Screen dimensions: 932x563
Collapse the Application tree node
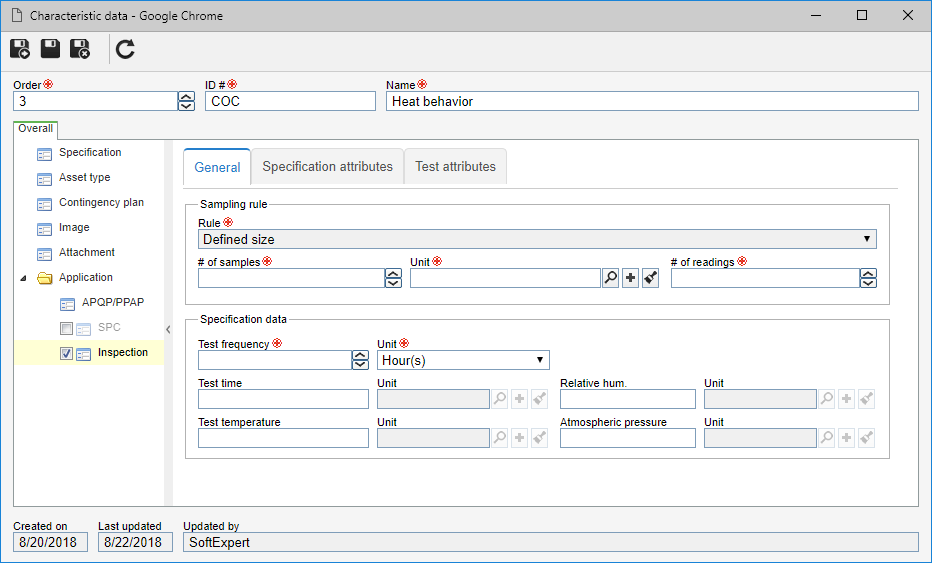click(24, 278)
